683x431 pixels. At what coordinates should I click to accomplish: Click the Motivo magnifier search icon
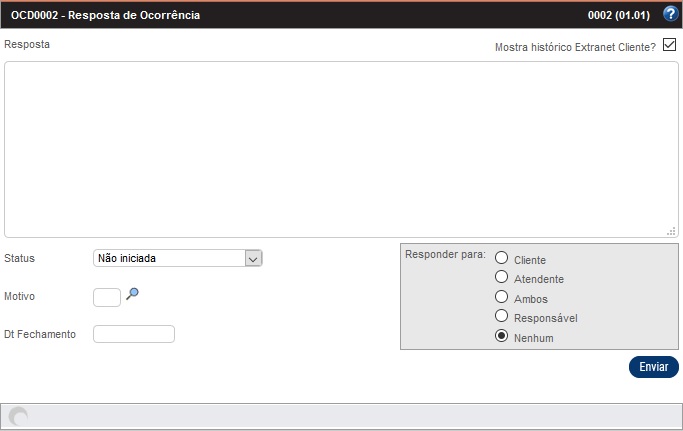[132, 294]
